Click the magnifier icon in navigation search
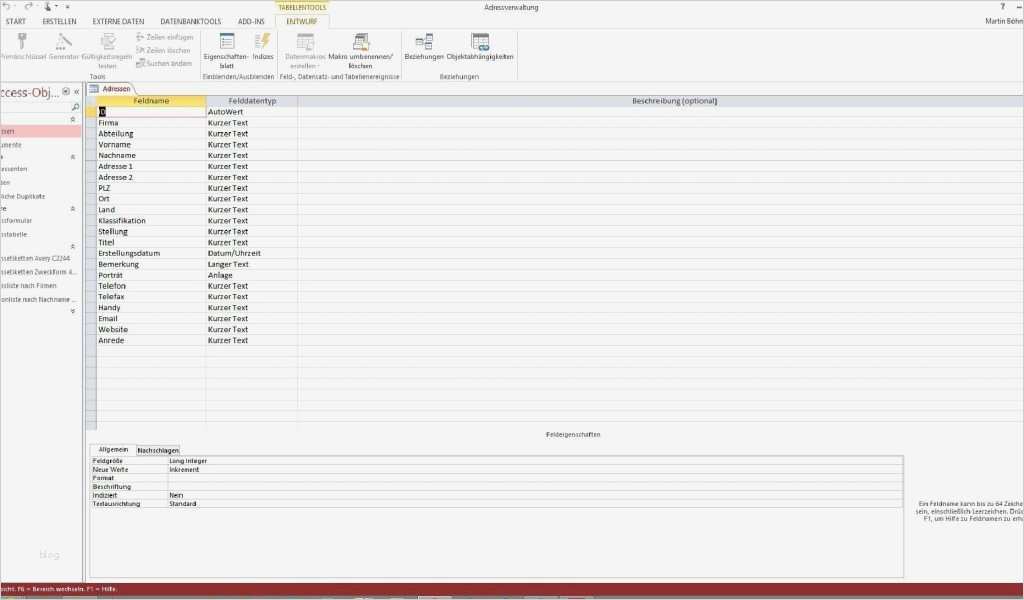This screenshot has height=600, width=1024. coord(75,107)
